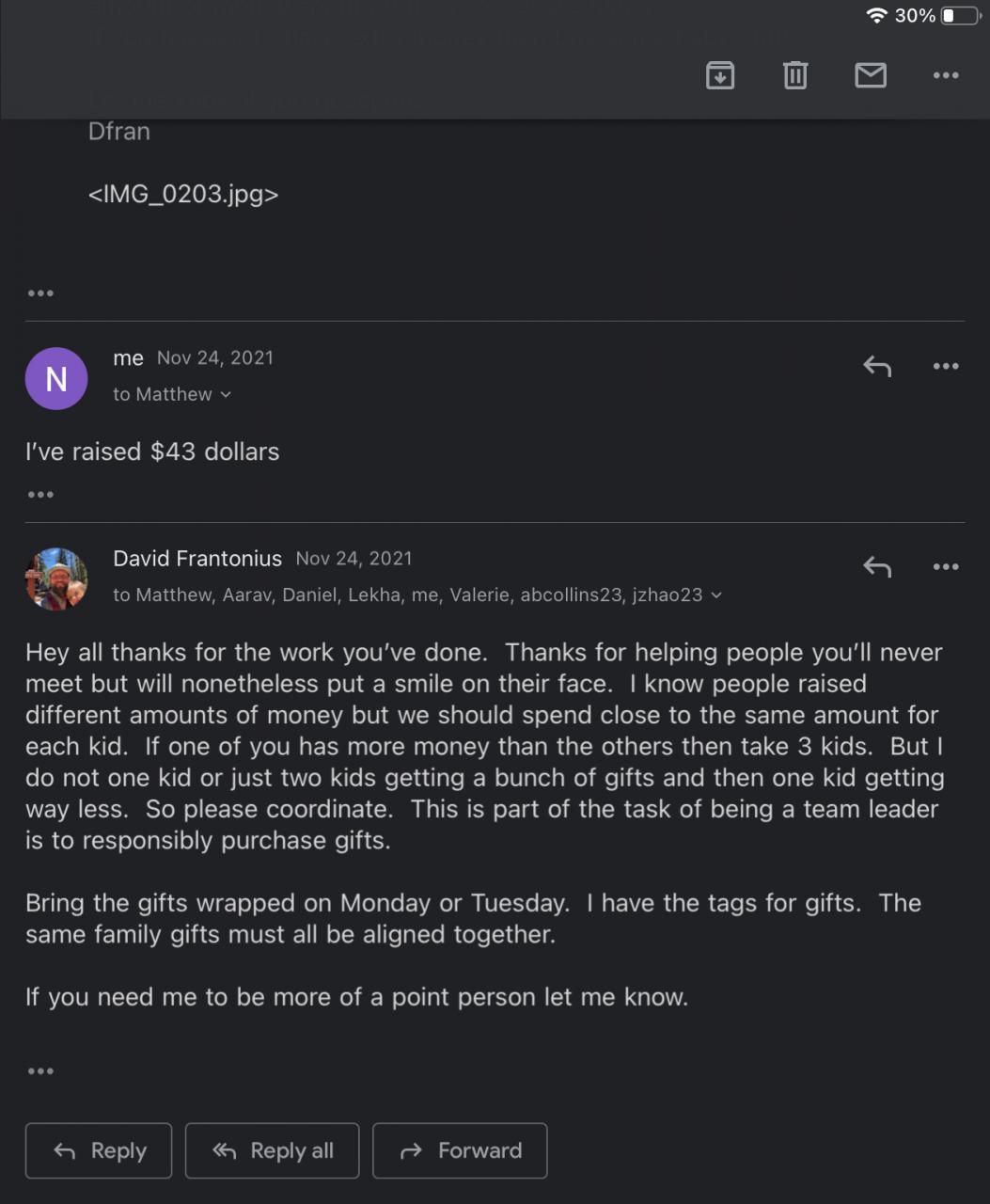The height and width of the screenshot is (1204, 990).
Task: Open the top toolbar more options menu
Action: click(x=946, y=75)
